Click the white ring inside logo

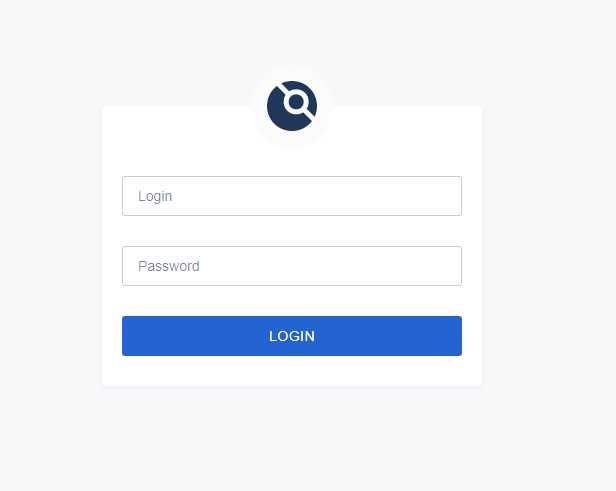pos(296,102)
